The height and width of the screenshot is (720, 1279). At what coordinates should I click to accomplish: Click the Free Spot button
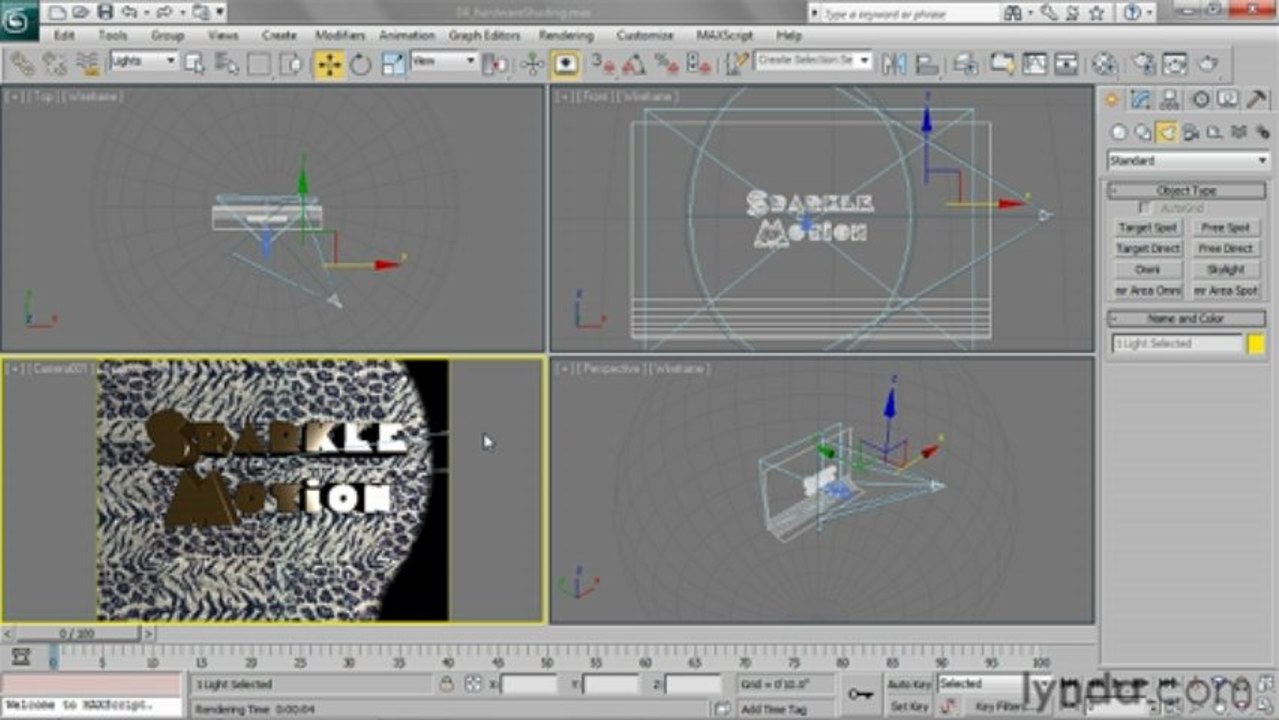(x=1225, y=228)
